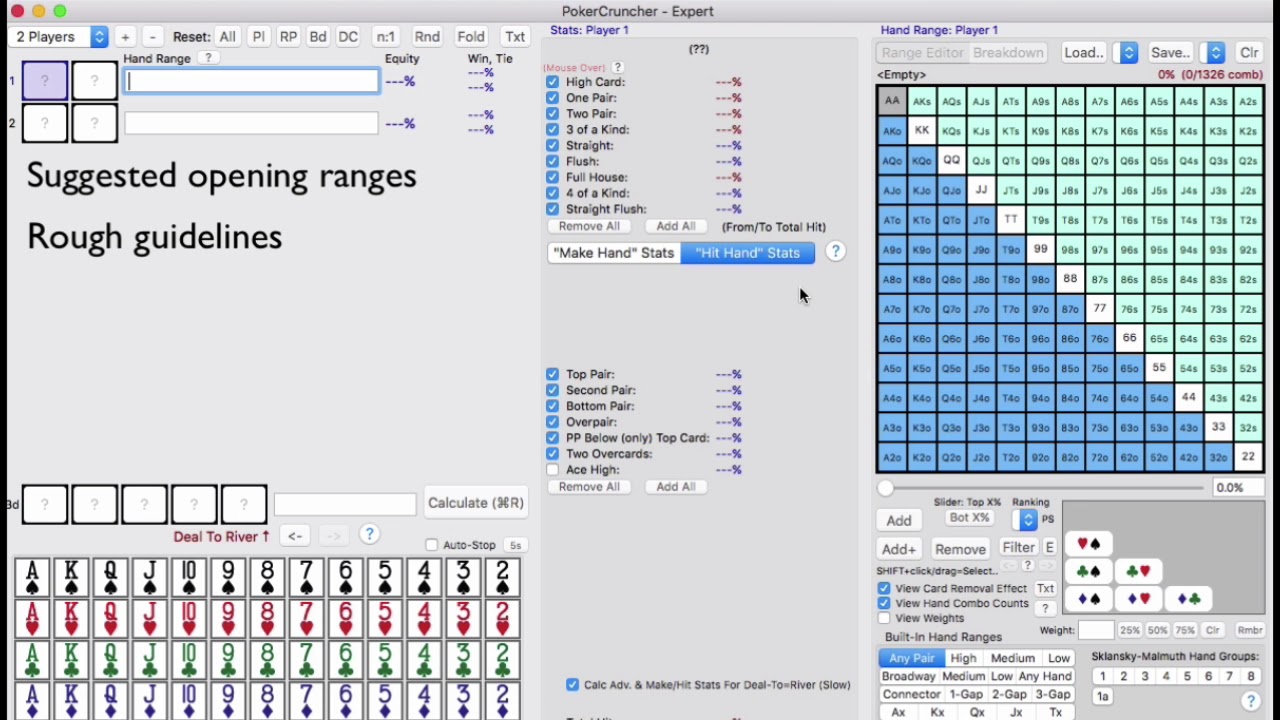
Task: Open the Range Editor tab
Action: [922, 53]
